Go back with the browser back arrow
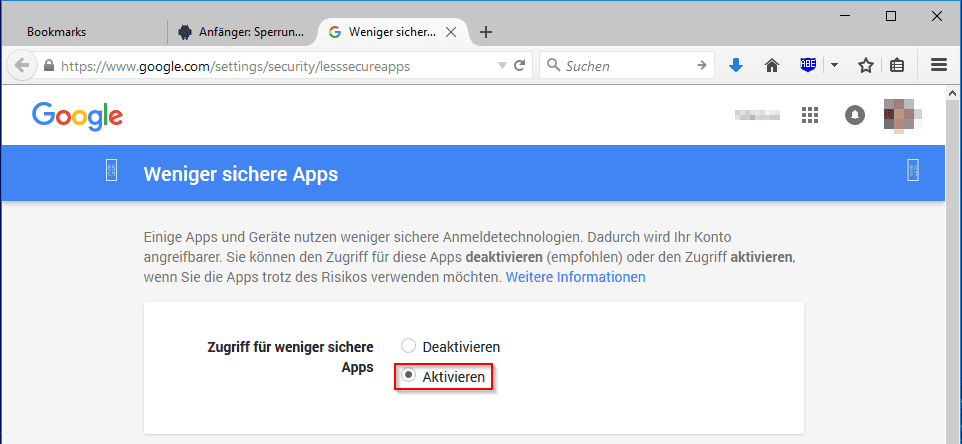This screenshot has height=444, width=962. pos(21,66)
